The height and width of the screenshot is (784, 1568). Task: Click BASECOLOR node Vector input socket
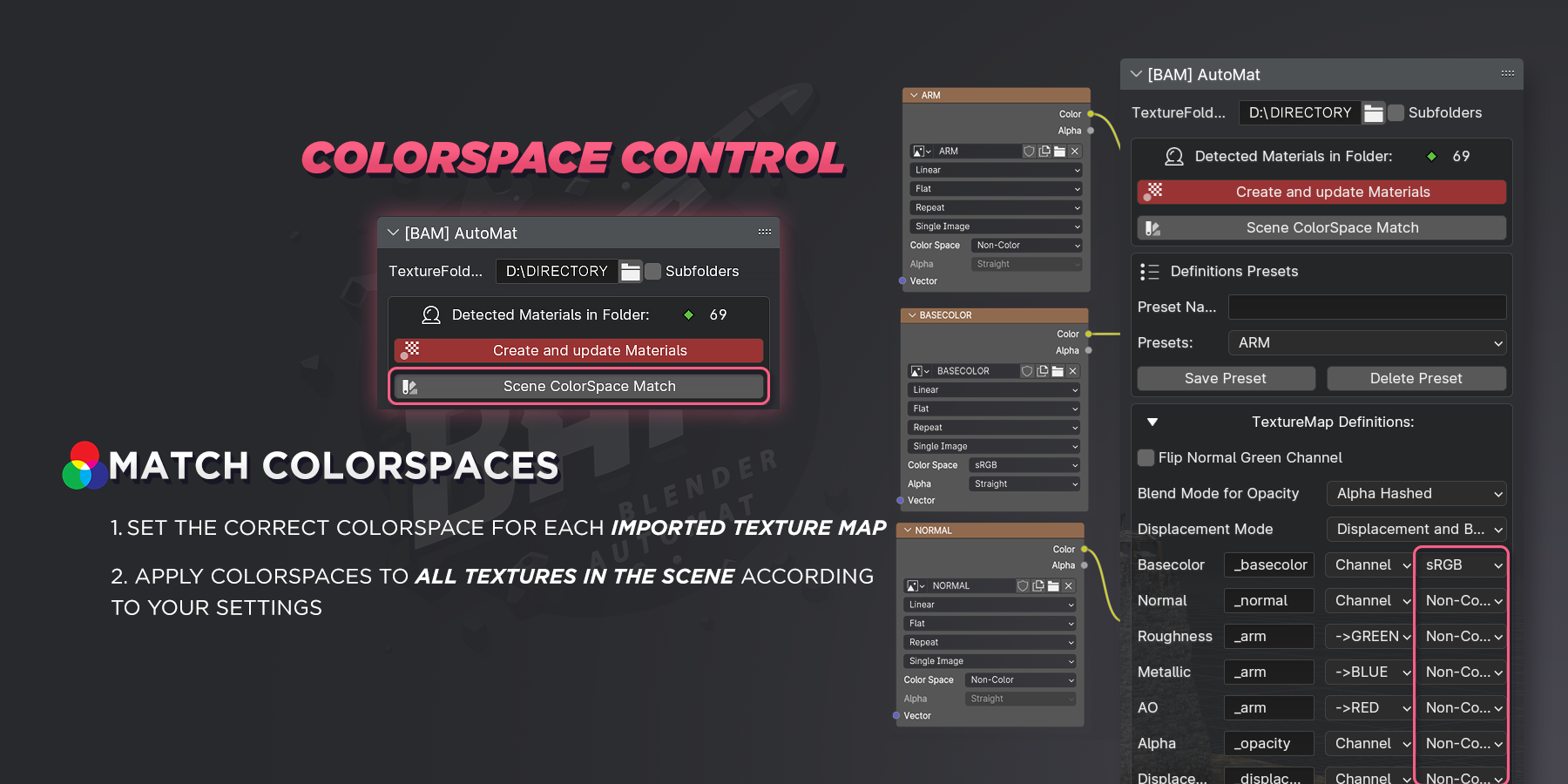tap(901, 501)
